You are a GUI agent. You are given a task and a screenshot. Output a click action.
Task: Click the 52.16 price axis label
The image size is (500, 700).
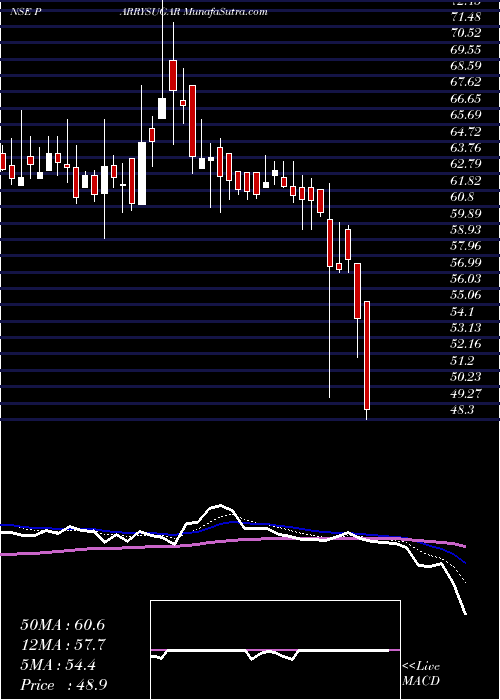click(x=466, y=344)
